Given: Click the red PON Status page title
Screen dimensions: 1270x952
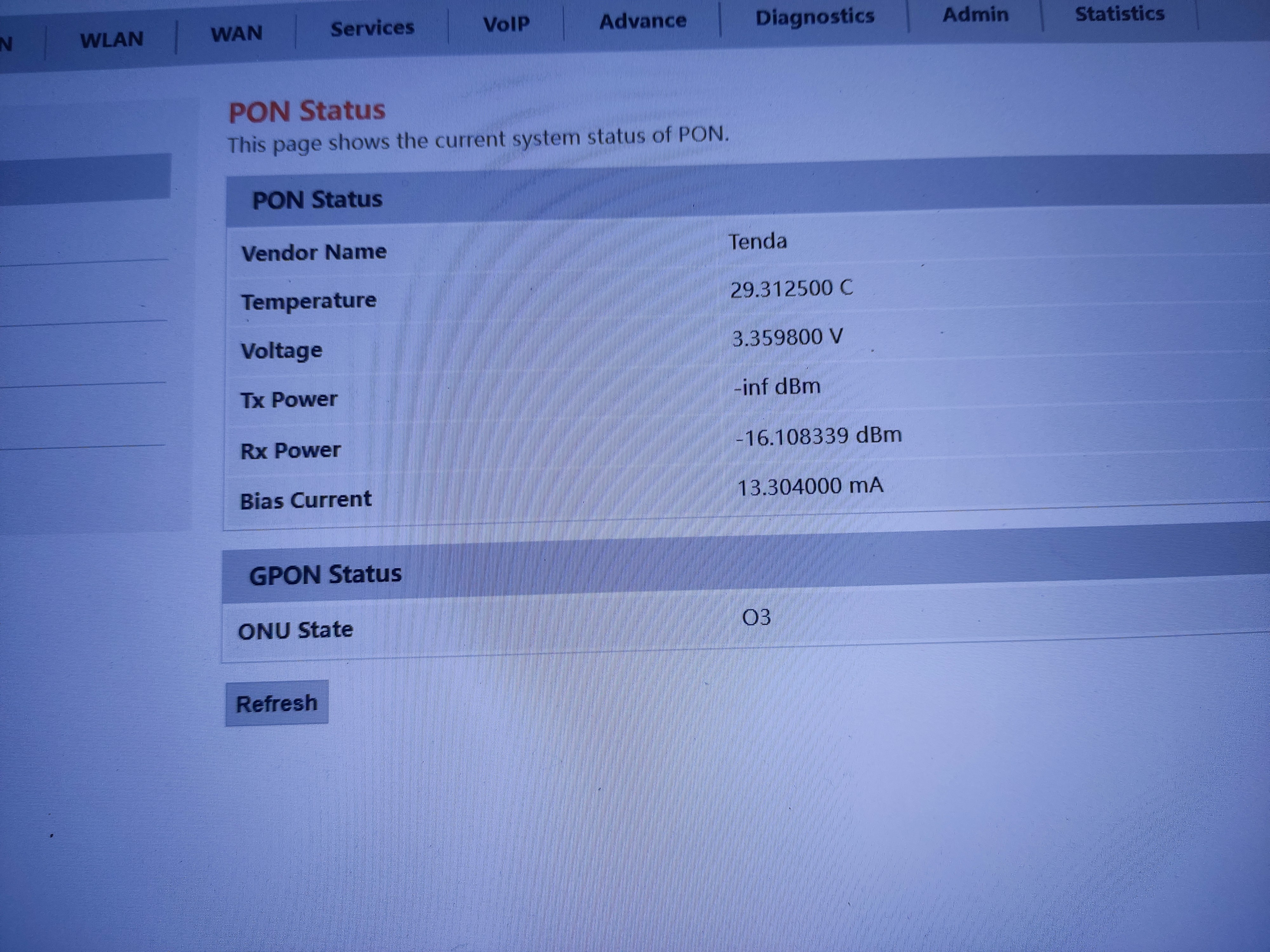Looking at the screenshot, I should pos(307,111).
